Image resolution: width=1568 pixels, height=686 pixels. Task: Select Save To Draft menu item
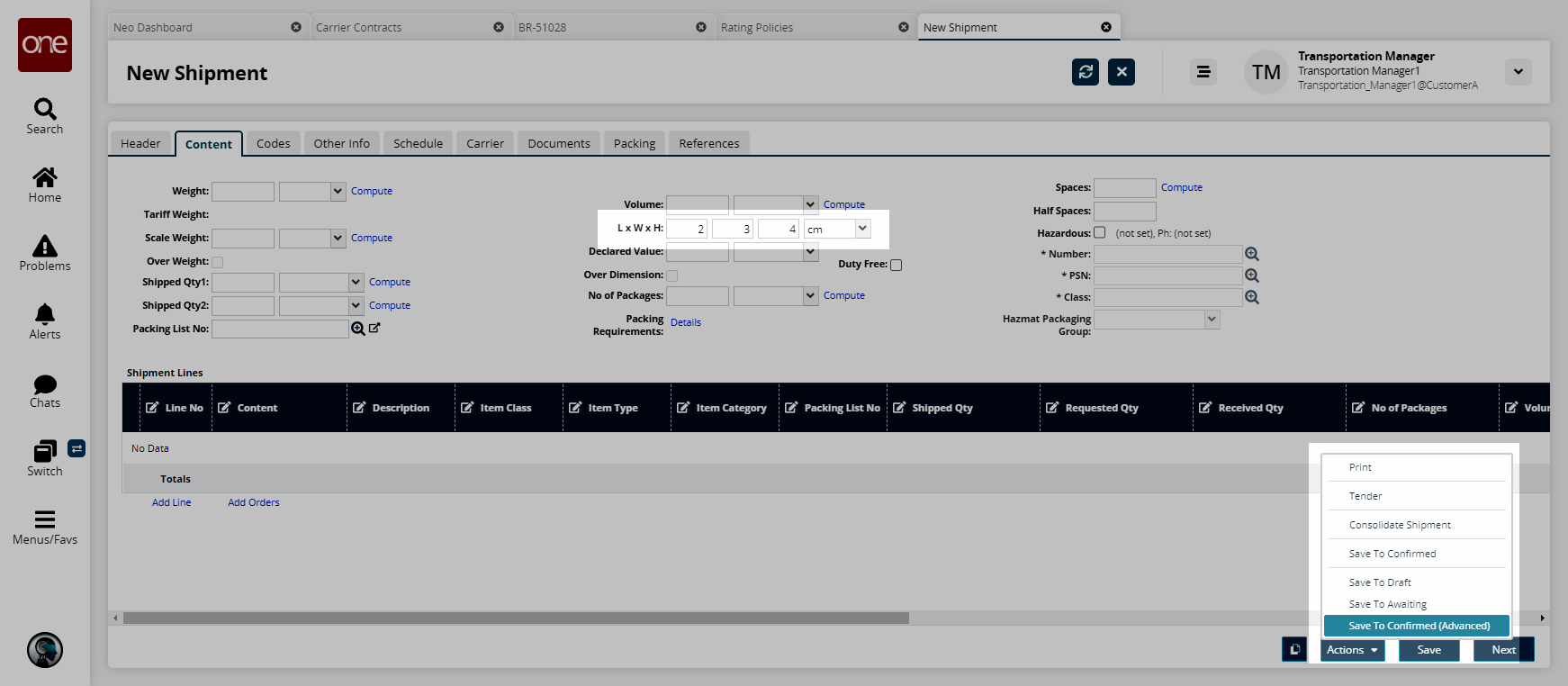1380,582
